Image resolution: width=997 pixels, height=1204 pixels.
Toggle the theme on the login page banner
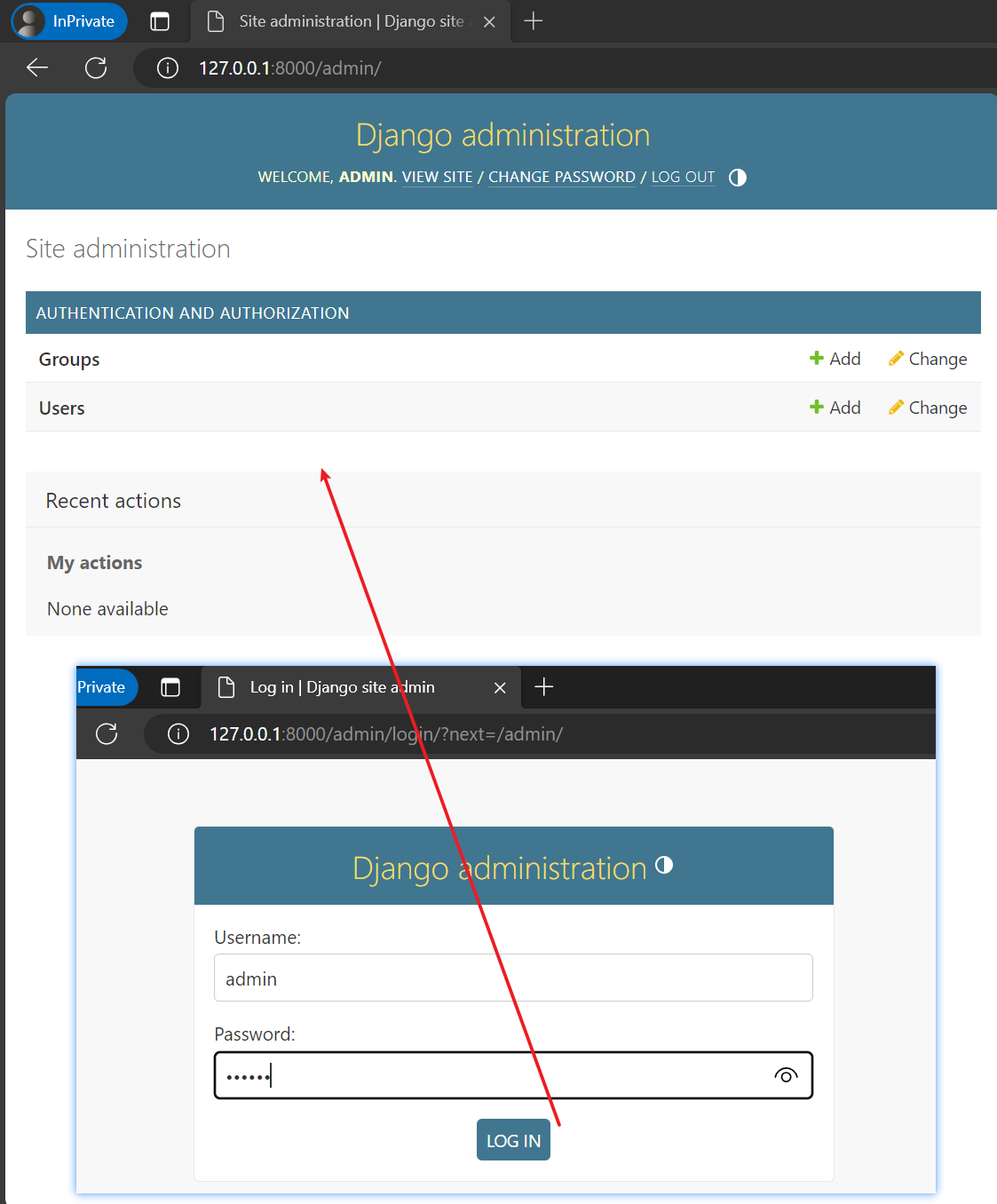(x=664, y=865)
